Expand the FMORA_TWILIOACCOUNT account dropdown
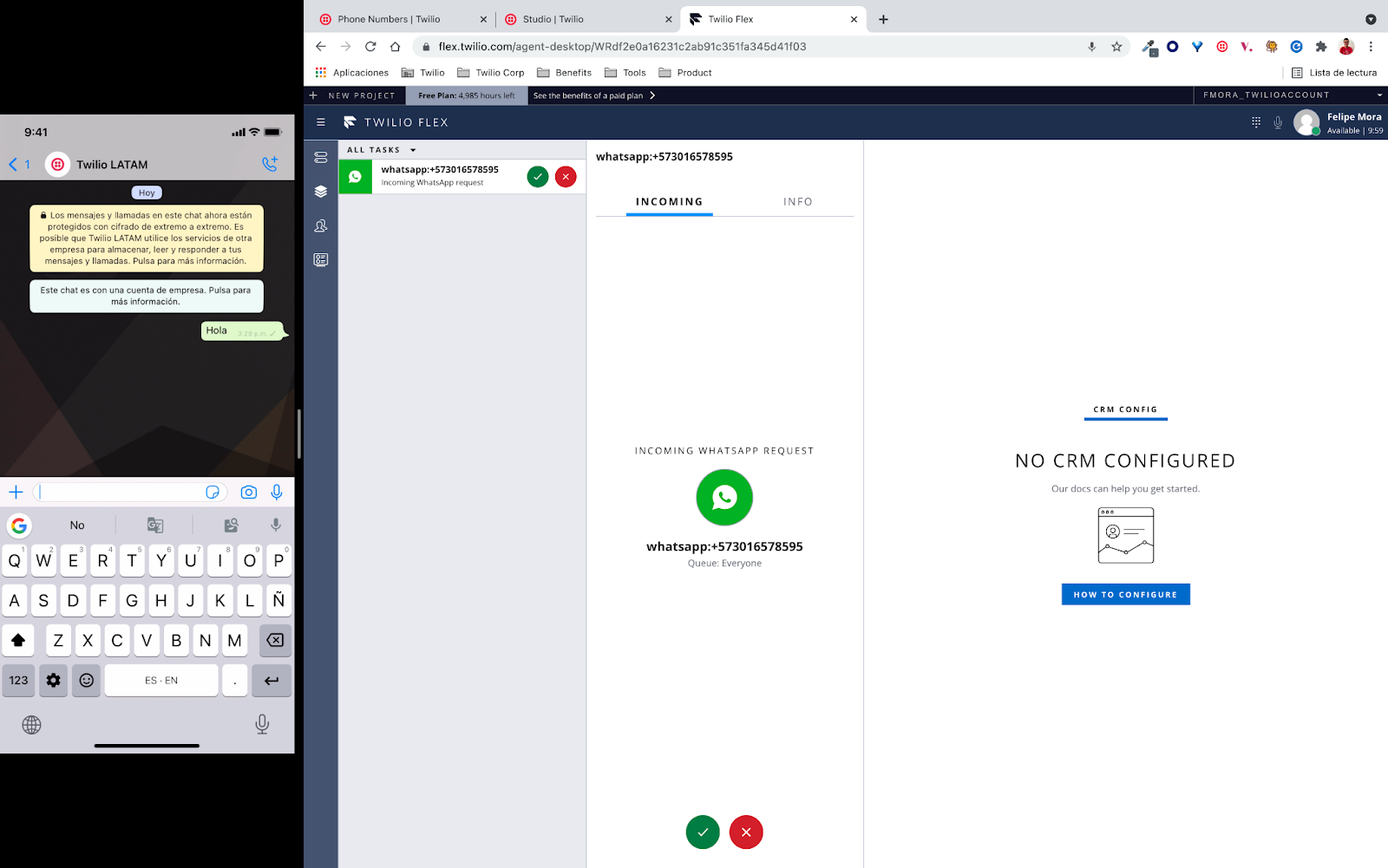 [1291, 95]
